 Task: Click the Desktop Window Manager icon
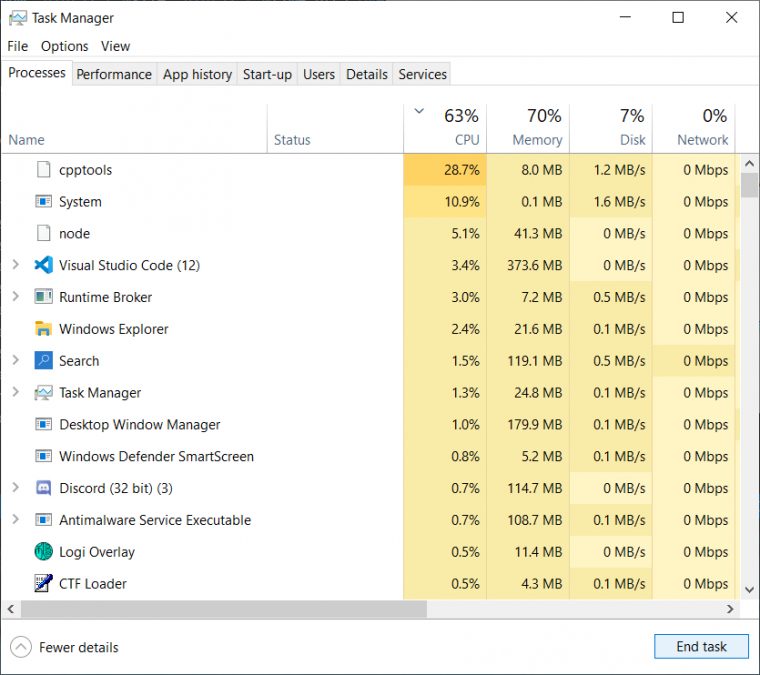coord(44,424)
